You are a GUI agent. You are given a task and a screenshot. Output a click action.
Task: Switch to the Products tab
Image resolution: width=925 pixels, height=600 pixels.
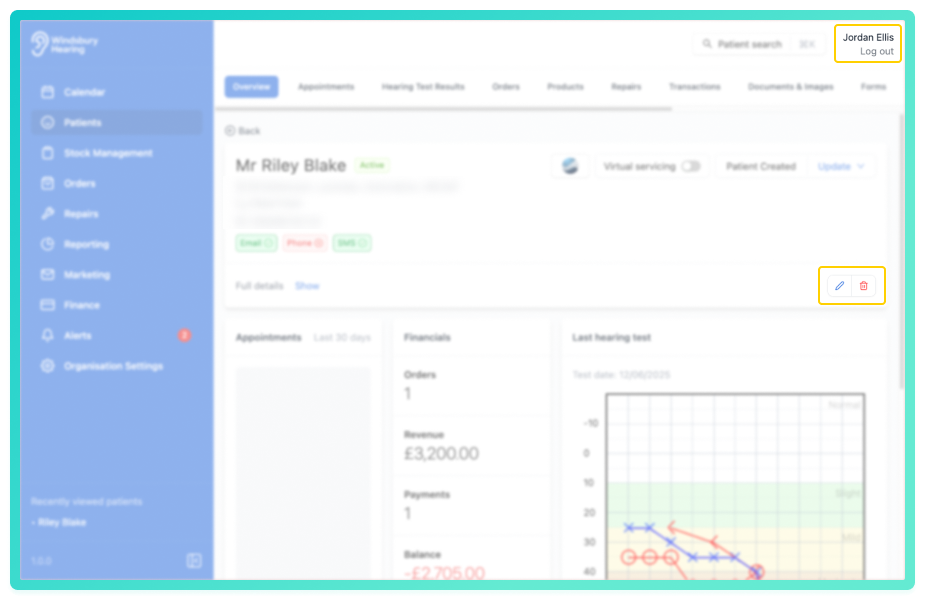[565, 87]
